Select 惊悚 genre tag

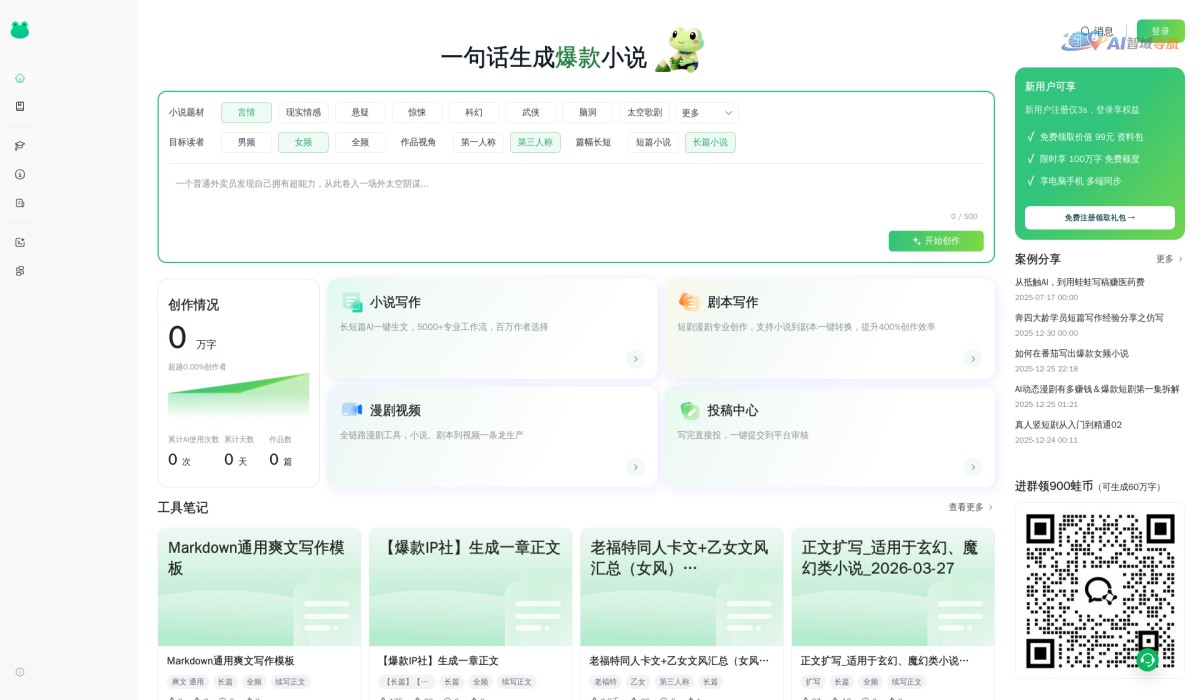click(417, 113)
